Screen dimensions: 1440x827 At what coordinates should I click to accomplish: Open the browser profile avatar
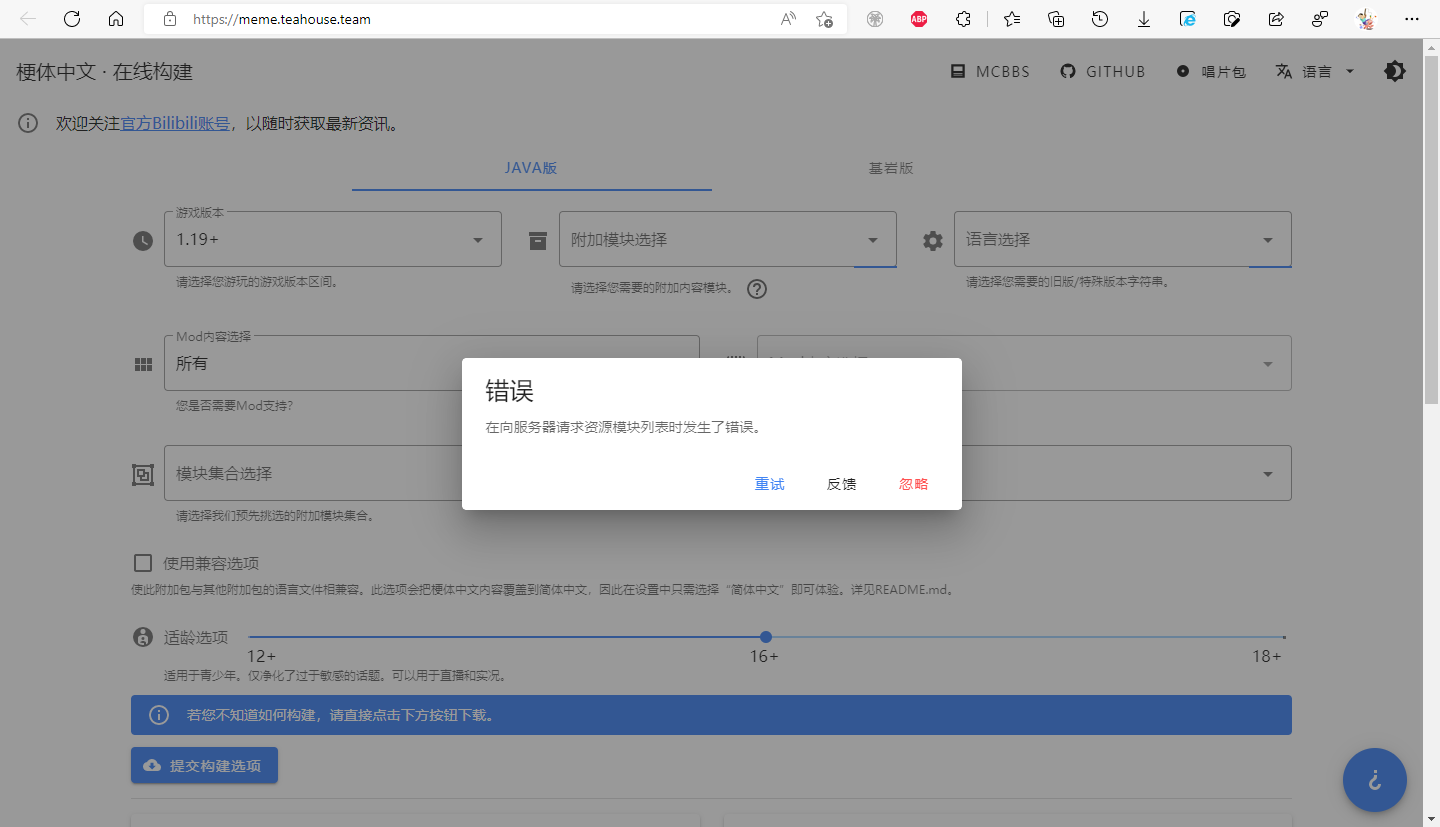1366,19
